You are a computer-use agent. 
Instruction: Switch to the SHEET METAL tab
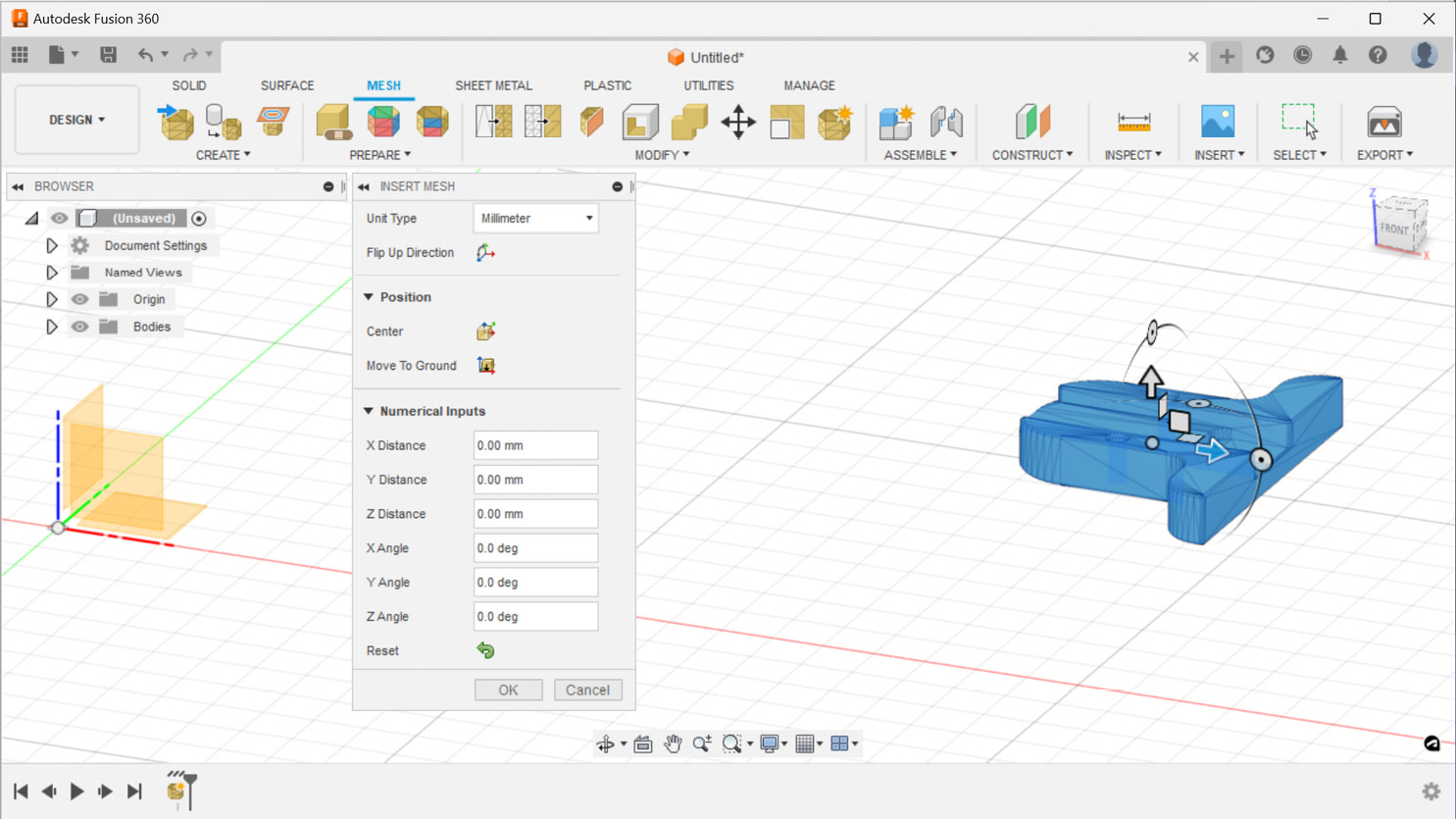(x=493, y=85)
